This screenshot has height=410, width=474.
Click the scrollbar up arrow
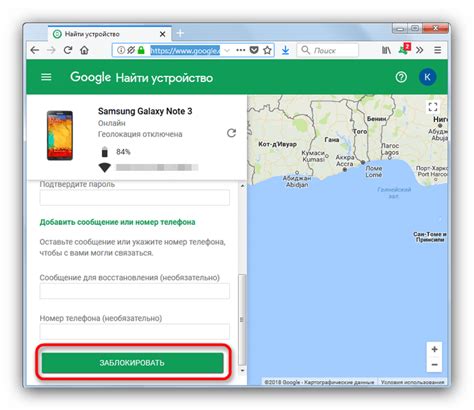pyautogui.click(x=242, y=185)
